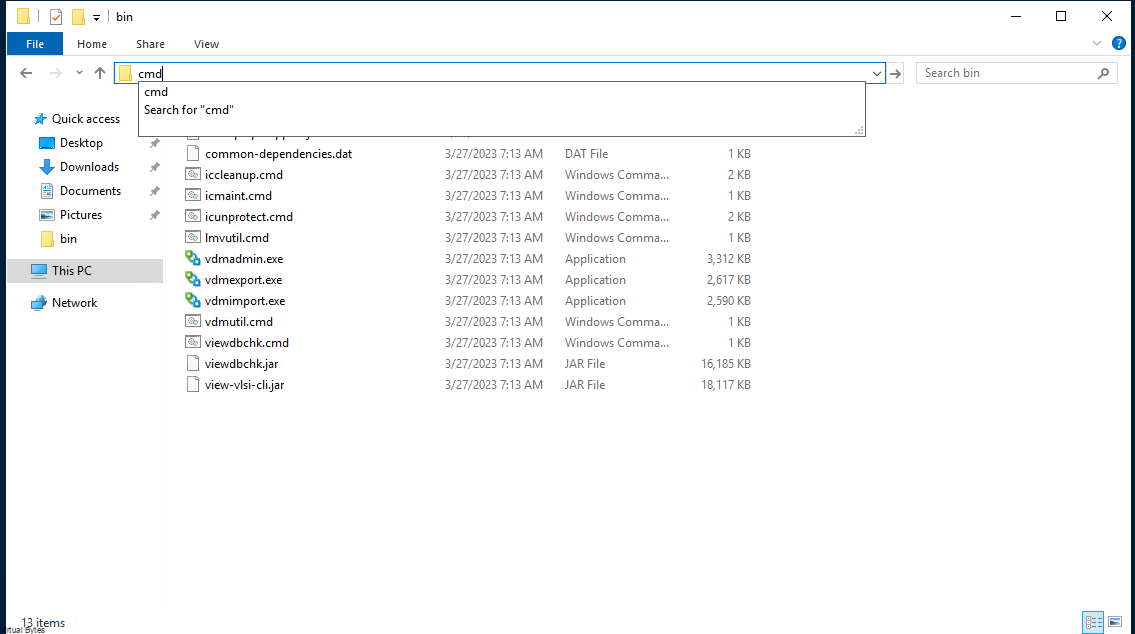Switch to the View ribbon tab
This screenshot has height=634, width=1135.
[206, 43]
